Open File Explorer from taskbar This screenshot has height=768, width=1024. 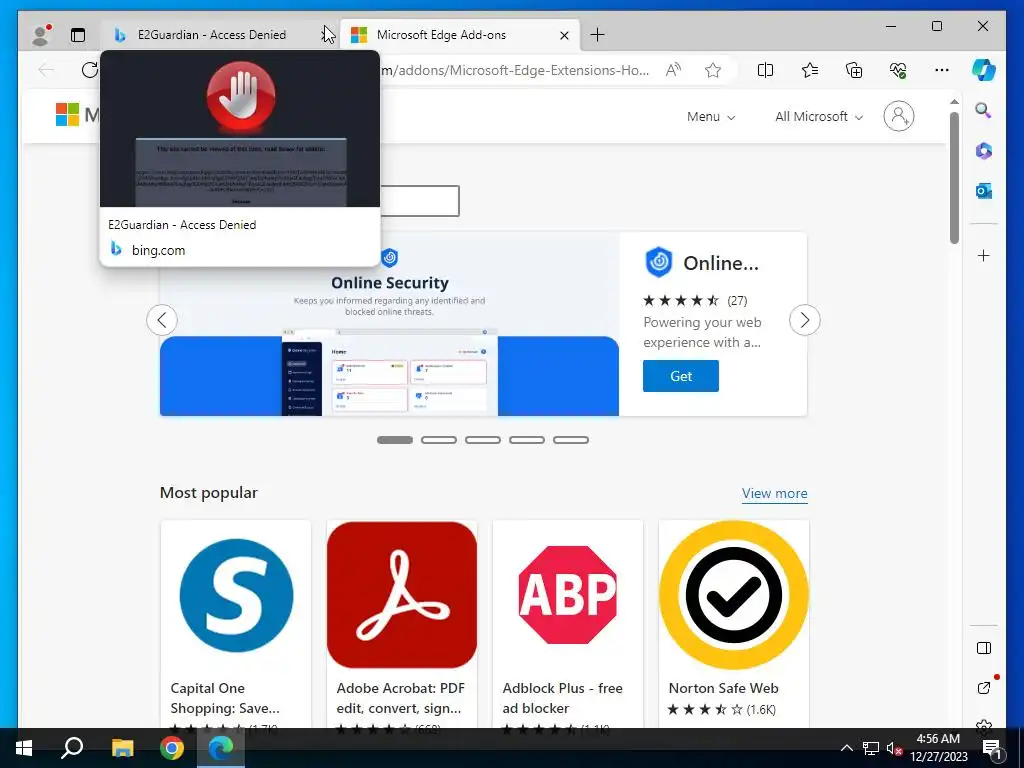click(122, 748)
